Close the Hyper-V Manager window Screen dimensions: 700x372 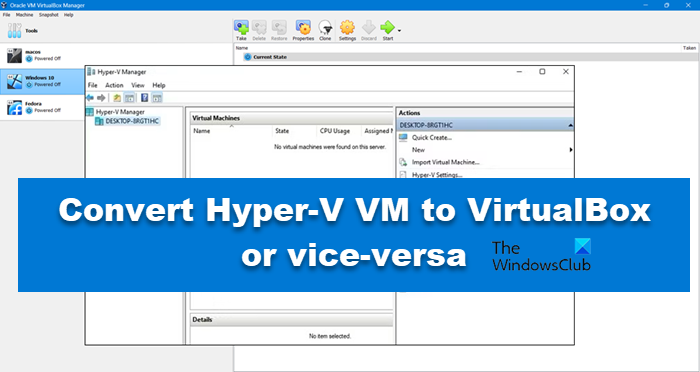566,71
